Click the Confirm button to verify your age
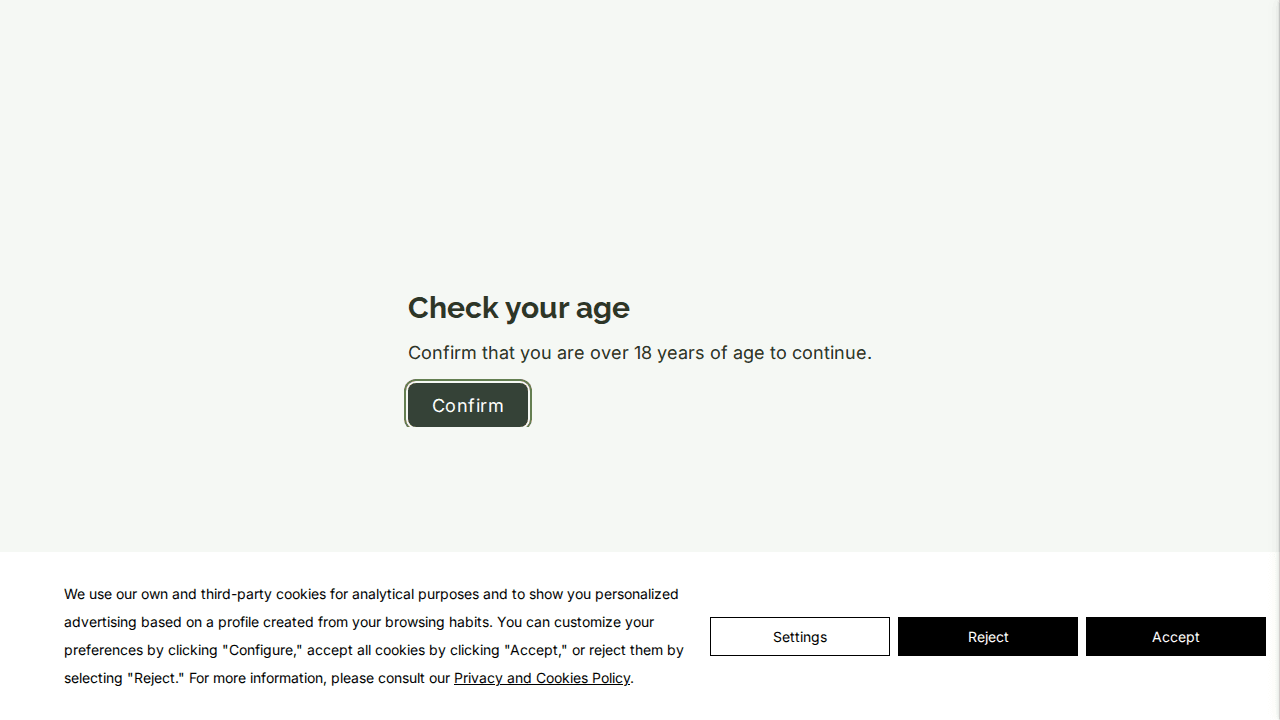Image resolution: width=1280 pixels, height=720 pixels. (x=468, y=405)
